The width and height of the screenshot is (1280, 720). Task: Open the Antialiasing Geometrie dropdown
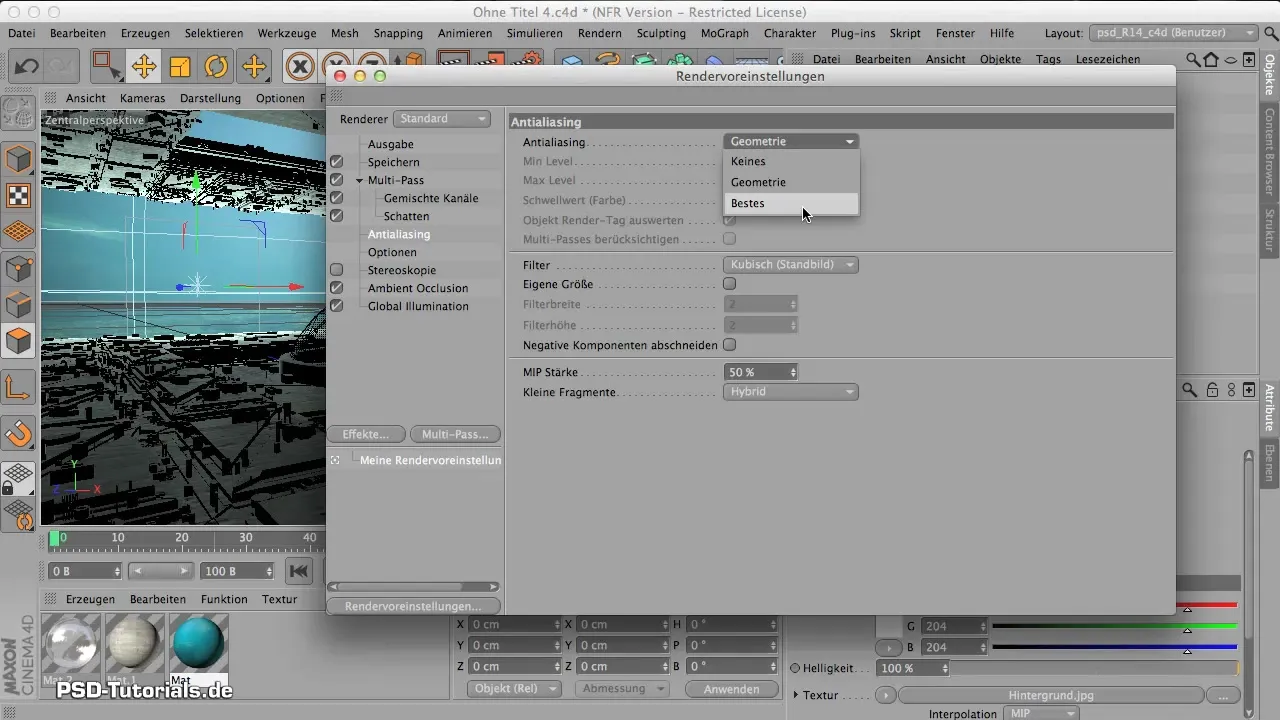pyautogui.click(x=791, y=142)
